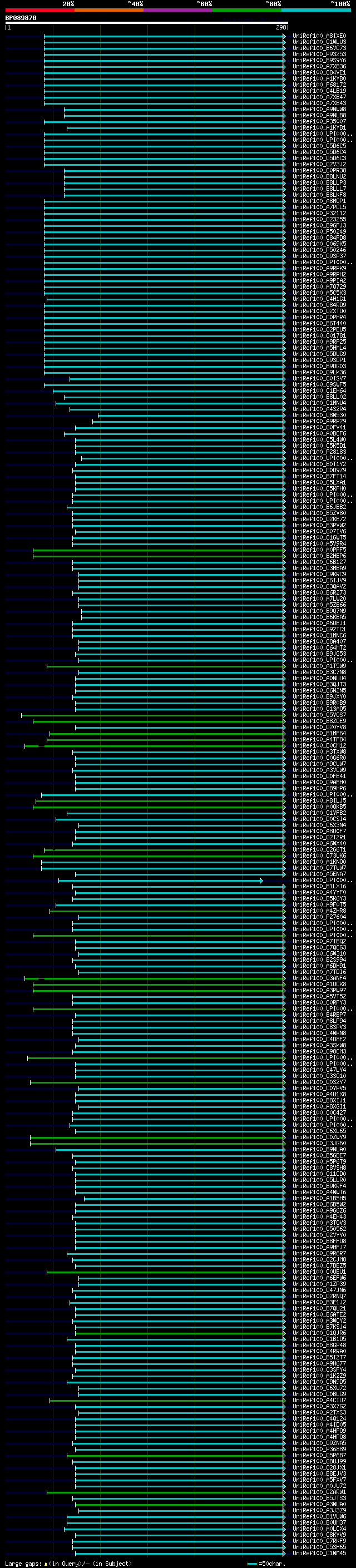
Task: Open hit UniRef100_Q1WLU3
Action: pyautogui.click(x=319, y=42)
